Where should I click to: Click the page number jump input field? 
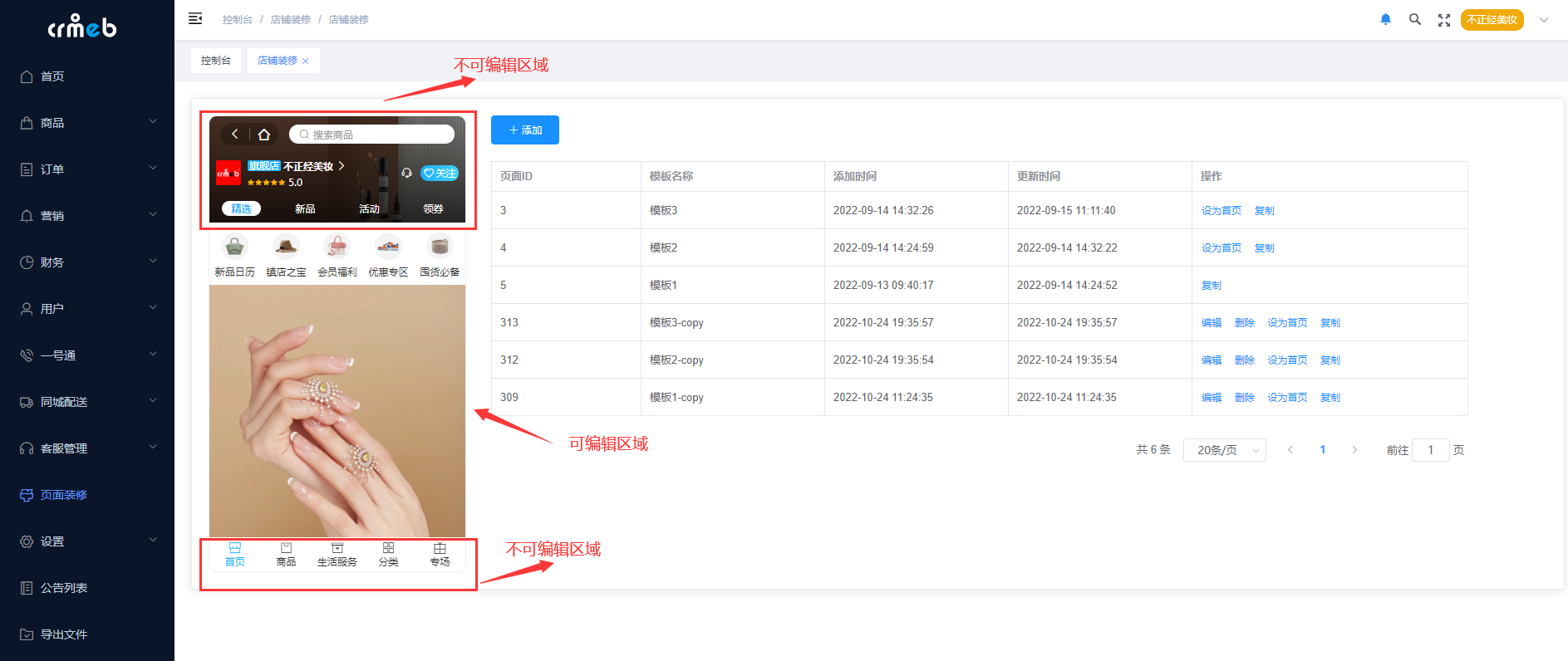point(1430,450)
